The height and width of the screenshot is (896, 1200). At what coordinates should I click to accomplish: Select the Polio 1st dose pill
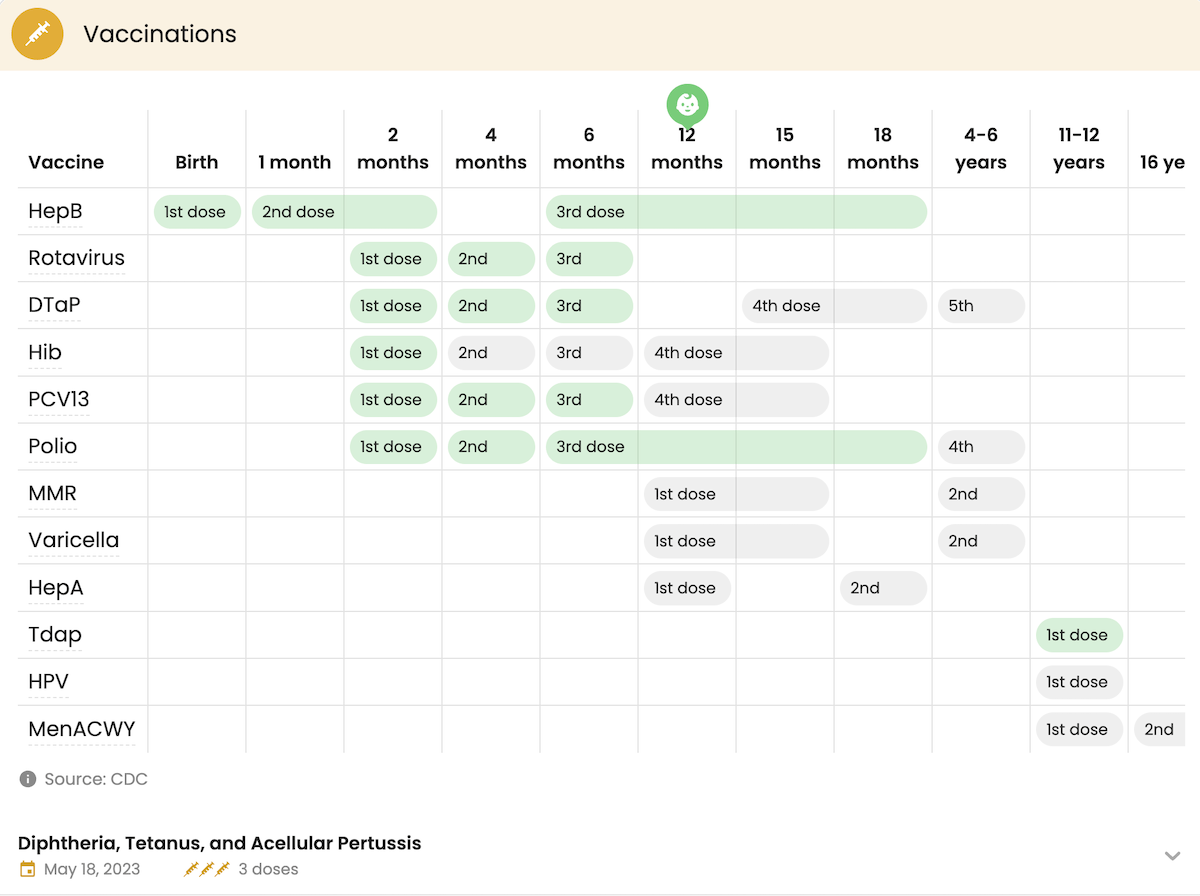[x=393, y=447]
